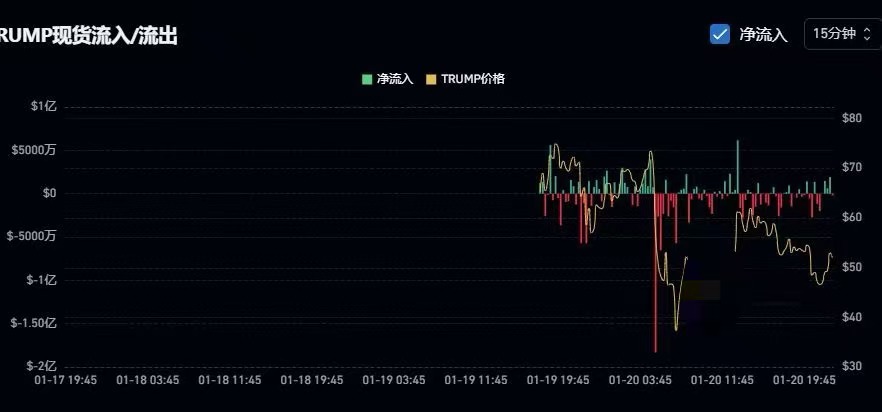This screenshot has width=882, height=412.
Task: Click the $70 price axis label
Action: [852, 167]
